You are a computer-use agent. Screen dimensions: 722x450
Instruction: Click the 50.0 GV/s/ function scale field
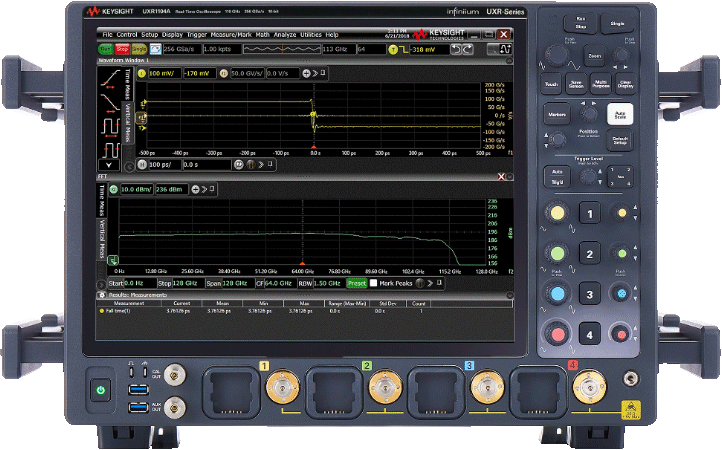(x=247, y=73)
